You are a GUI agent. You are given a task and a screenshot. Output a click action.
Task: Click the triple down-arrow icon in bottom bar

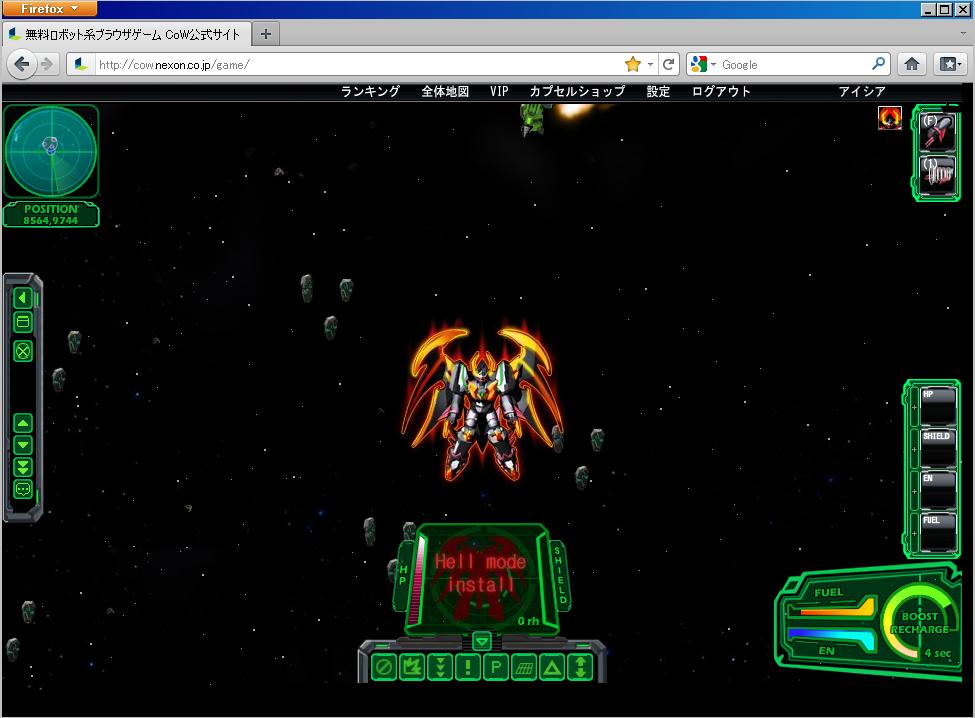tap(440, 668)
